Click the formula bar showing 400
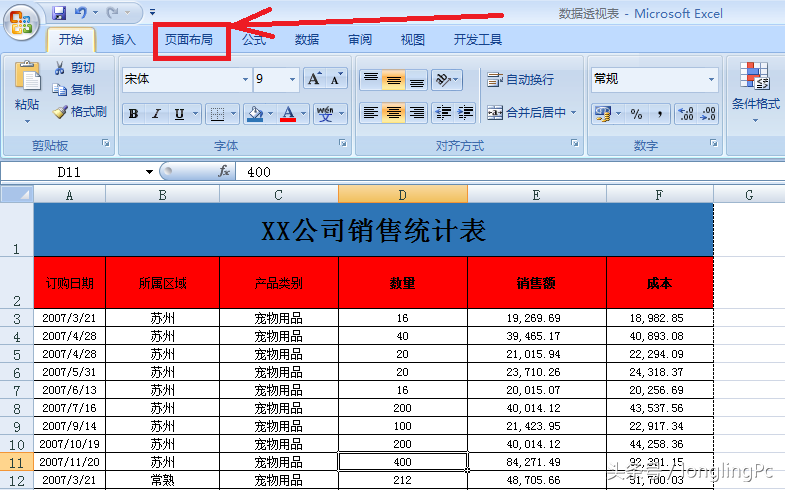This screenshot has width=785, height=490. click(510, 172)
